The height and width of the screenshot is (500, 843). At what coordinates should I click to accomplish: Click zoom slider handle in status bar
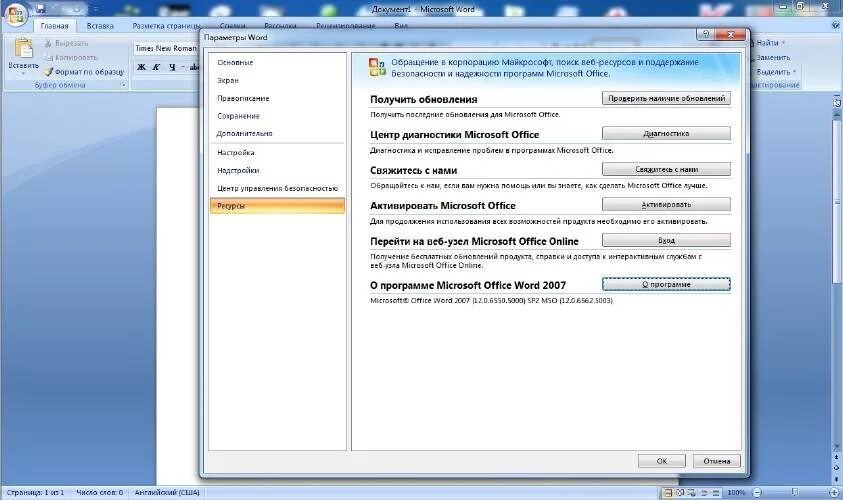pyautogui.click(x=795, y=492)
